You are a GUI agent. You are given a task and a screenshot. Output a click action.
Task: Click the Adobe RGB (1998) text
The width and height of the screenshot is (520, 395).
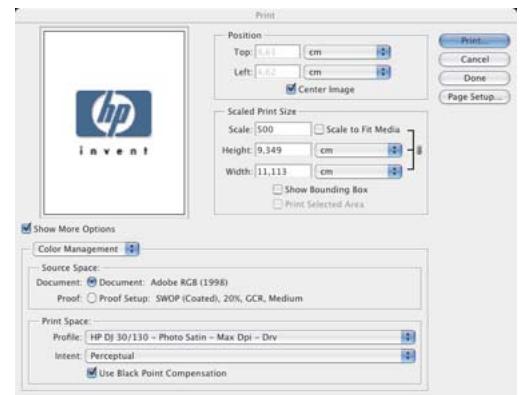[189, 282]
